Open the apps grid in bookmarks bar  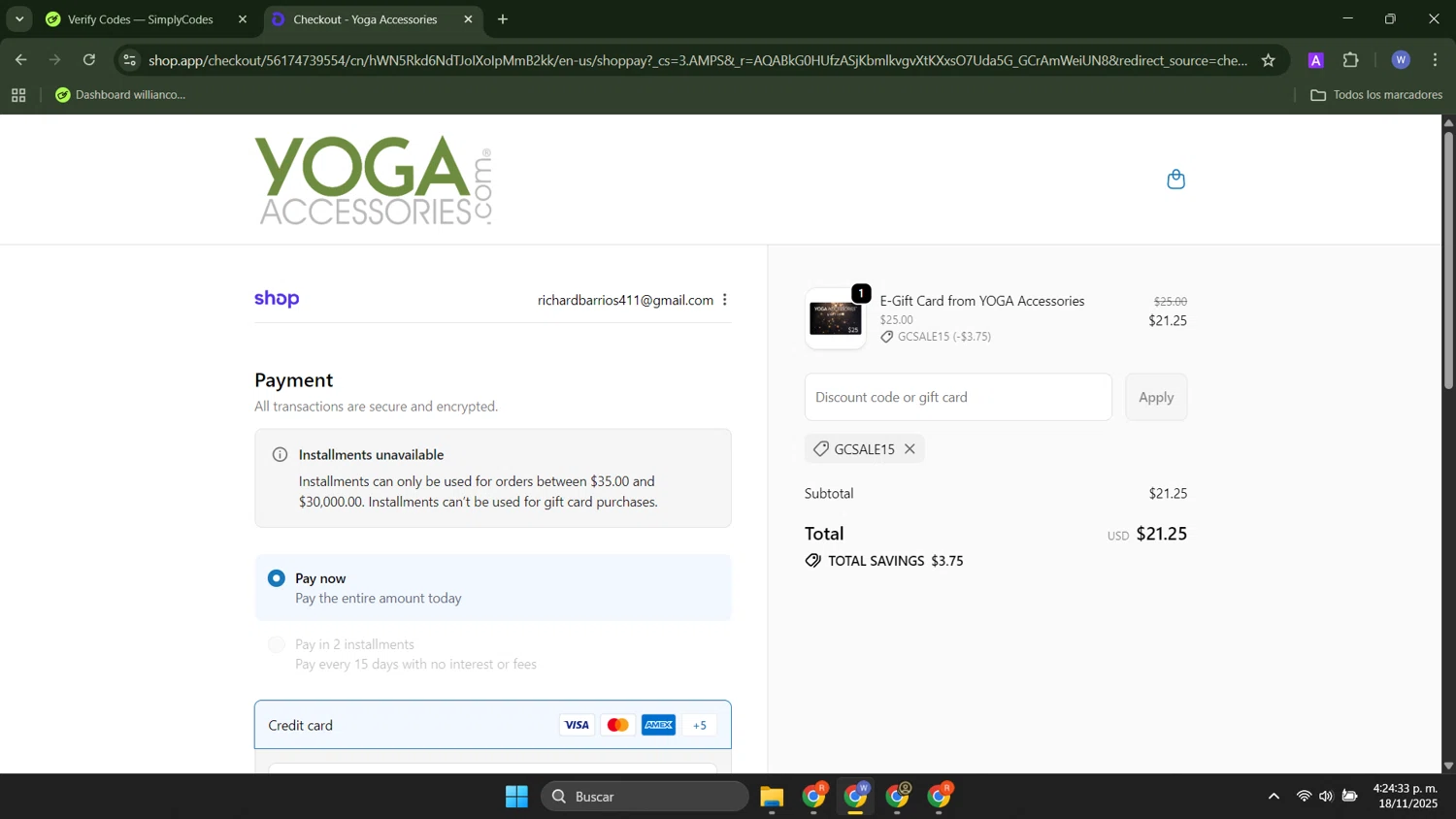point(18,95)
